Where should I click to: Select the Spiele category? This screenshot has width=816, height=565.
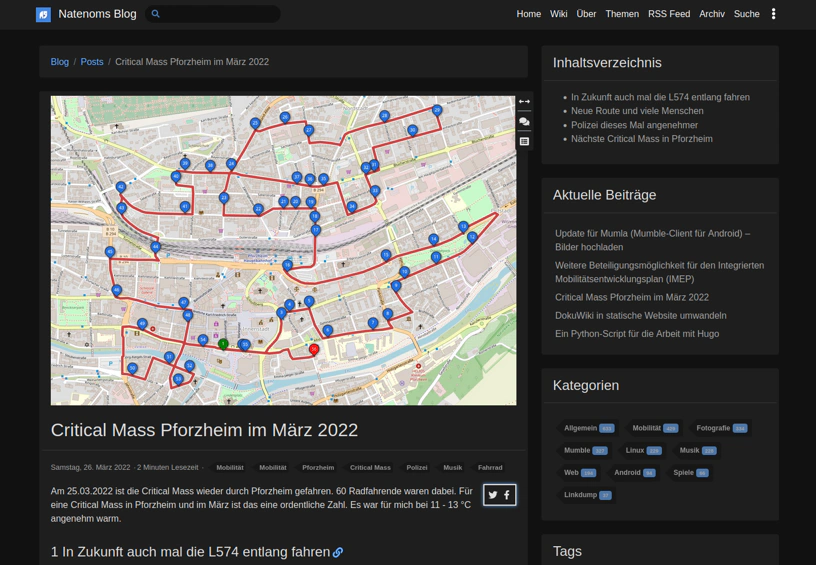pyautogui.click(x=690, y=473)
